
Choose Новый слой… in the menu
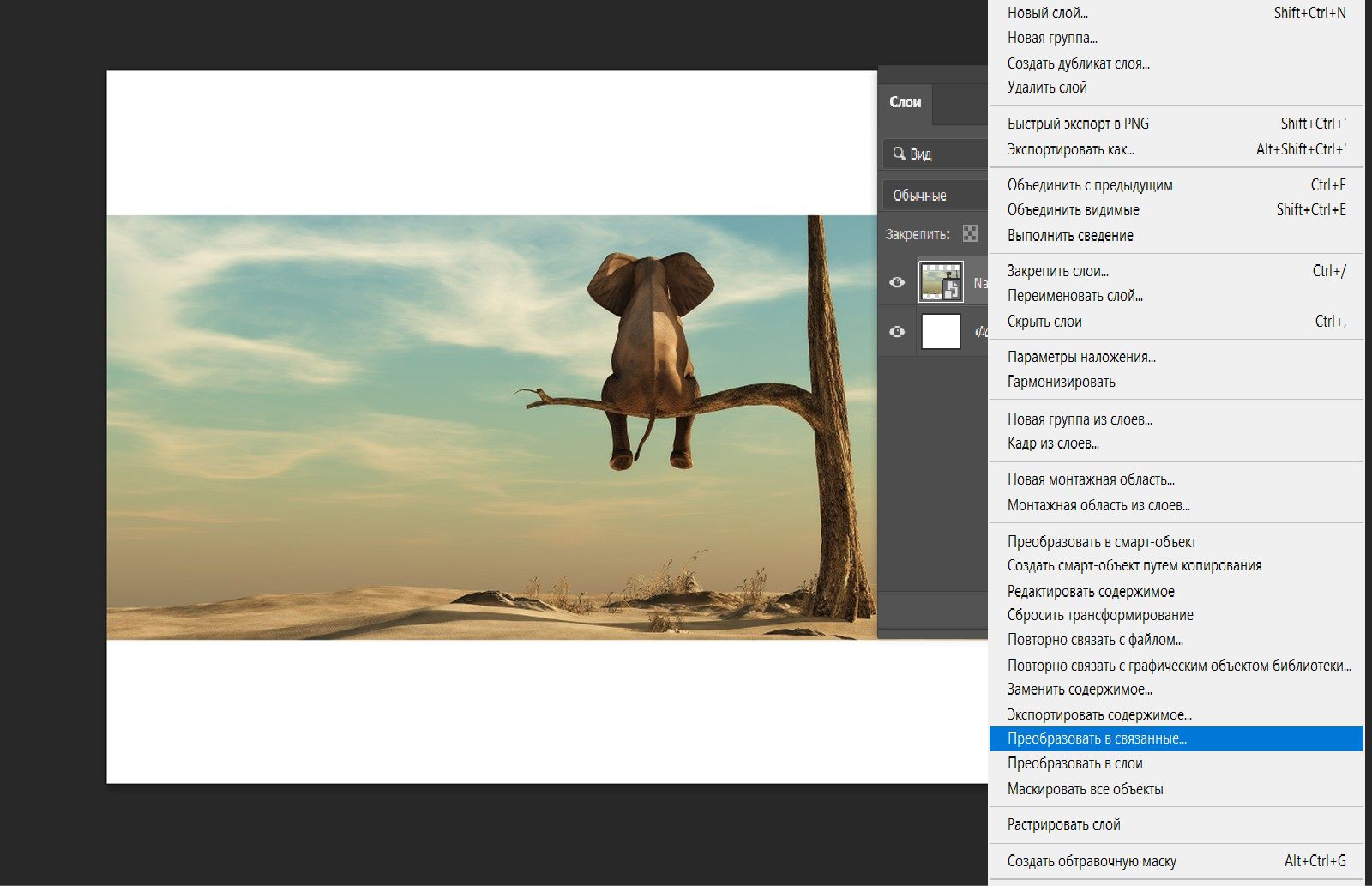(1047, 13)
